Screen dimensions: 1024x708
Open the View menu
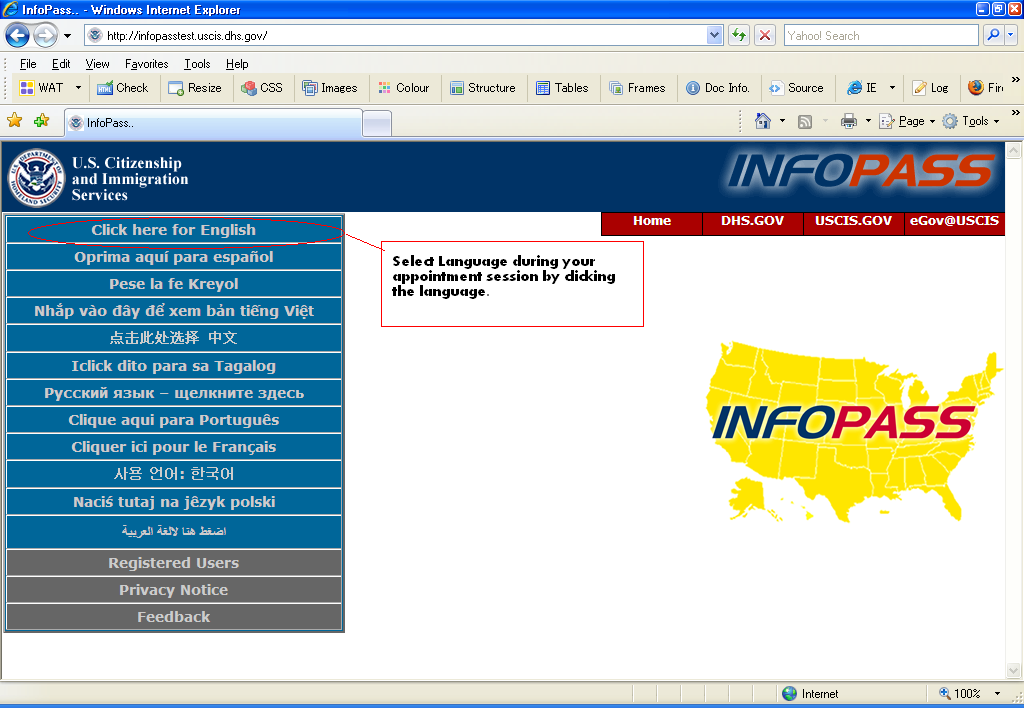point(97,63)
